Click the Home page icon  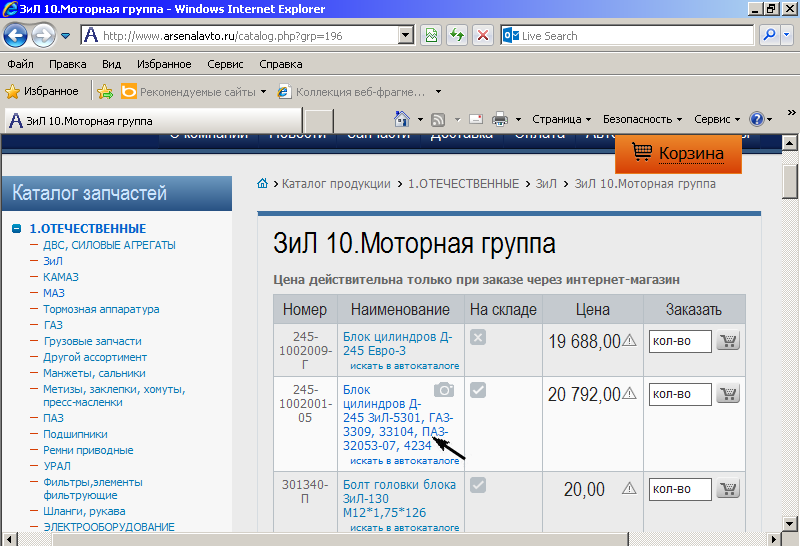pyautogui.click(x=402, y=119)
